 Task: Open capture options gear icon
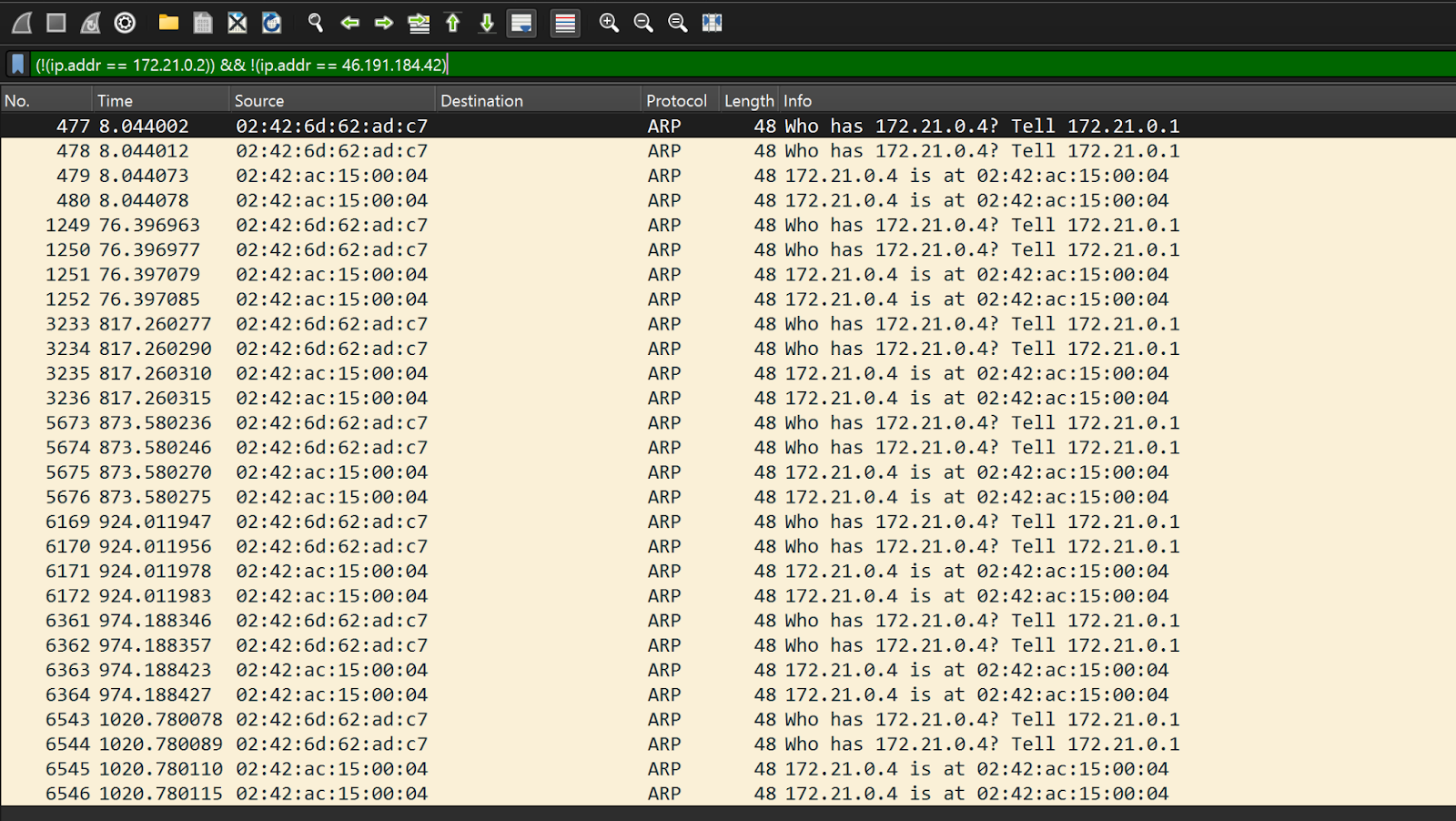pyautogui.click(x=125, y=23)
